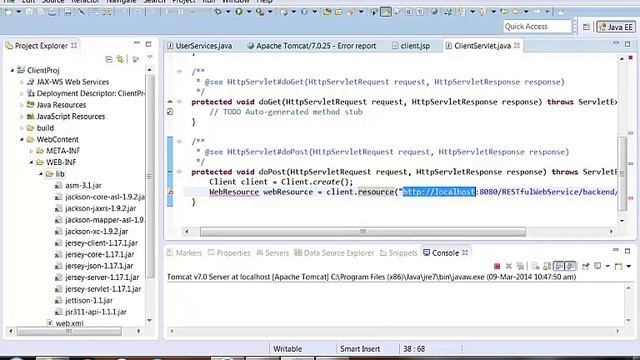This screenshot has height=360, width=640.
Task: Maximize the Console panel
Action: coord(628,251)
